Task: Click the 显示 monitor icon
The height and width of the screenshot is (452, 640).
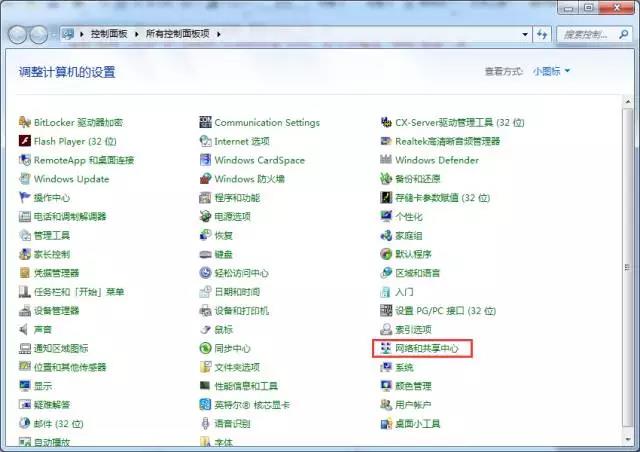Action: pos(24,385)
